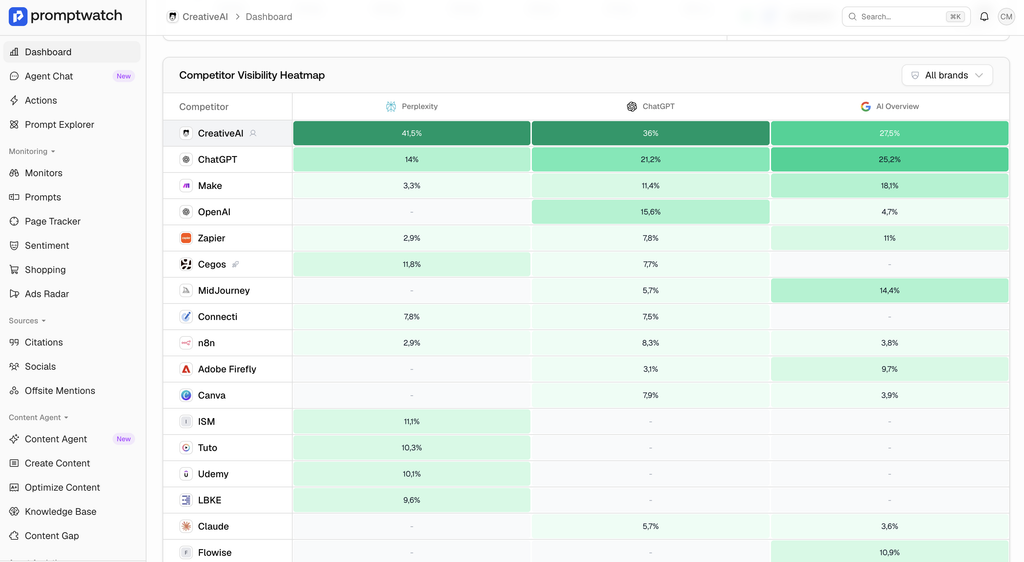The width and height of the screenshot is (1024, 562).
Task: Click the Citations quote icon
Action: pos(14,342)
